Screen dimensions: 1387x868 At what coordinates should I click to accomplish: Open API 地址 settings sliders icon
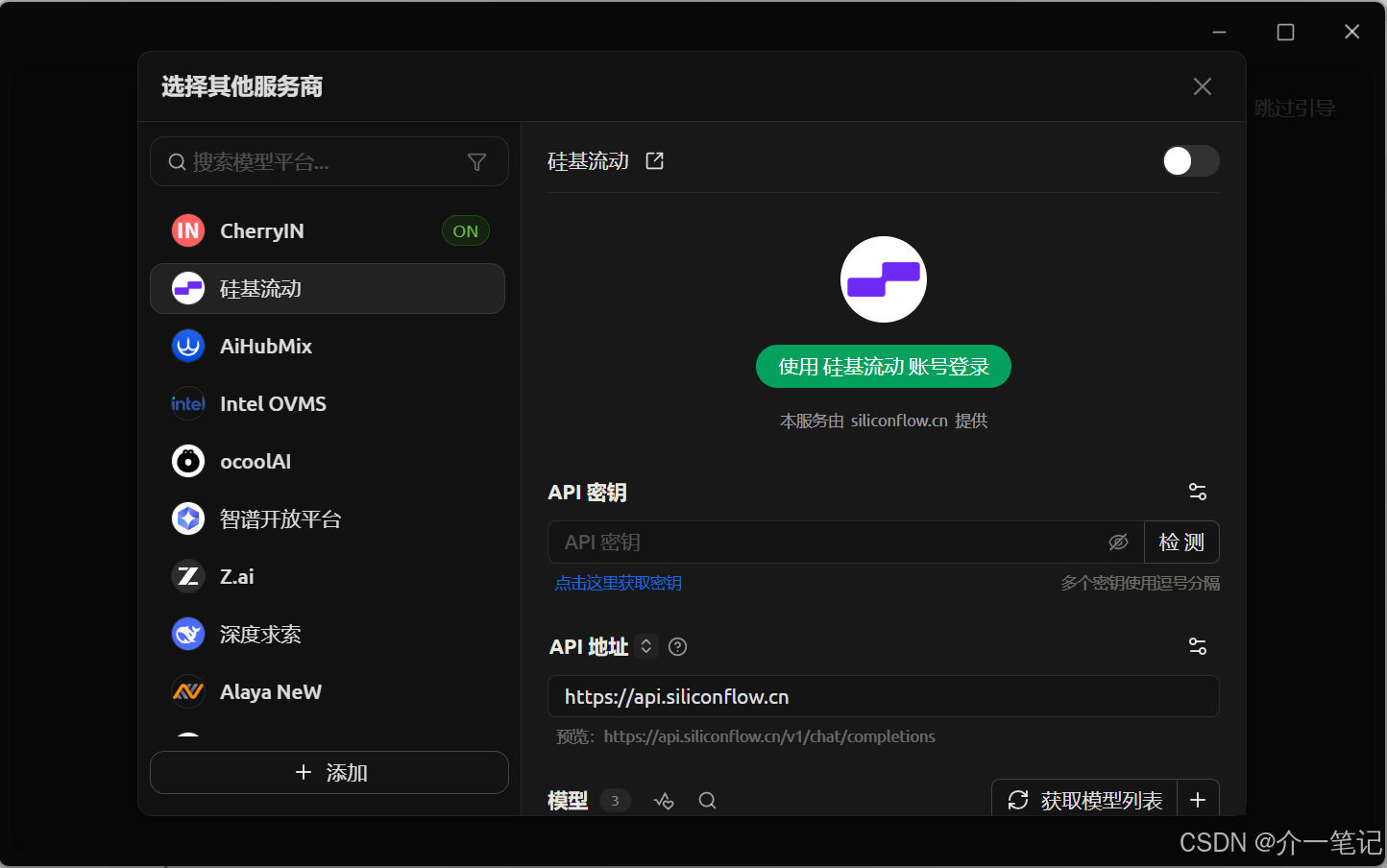pos(1198,646)
